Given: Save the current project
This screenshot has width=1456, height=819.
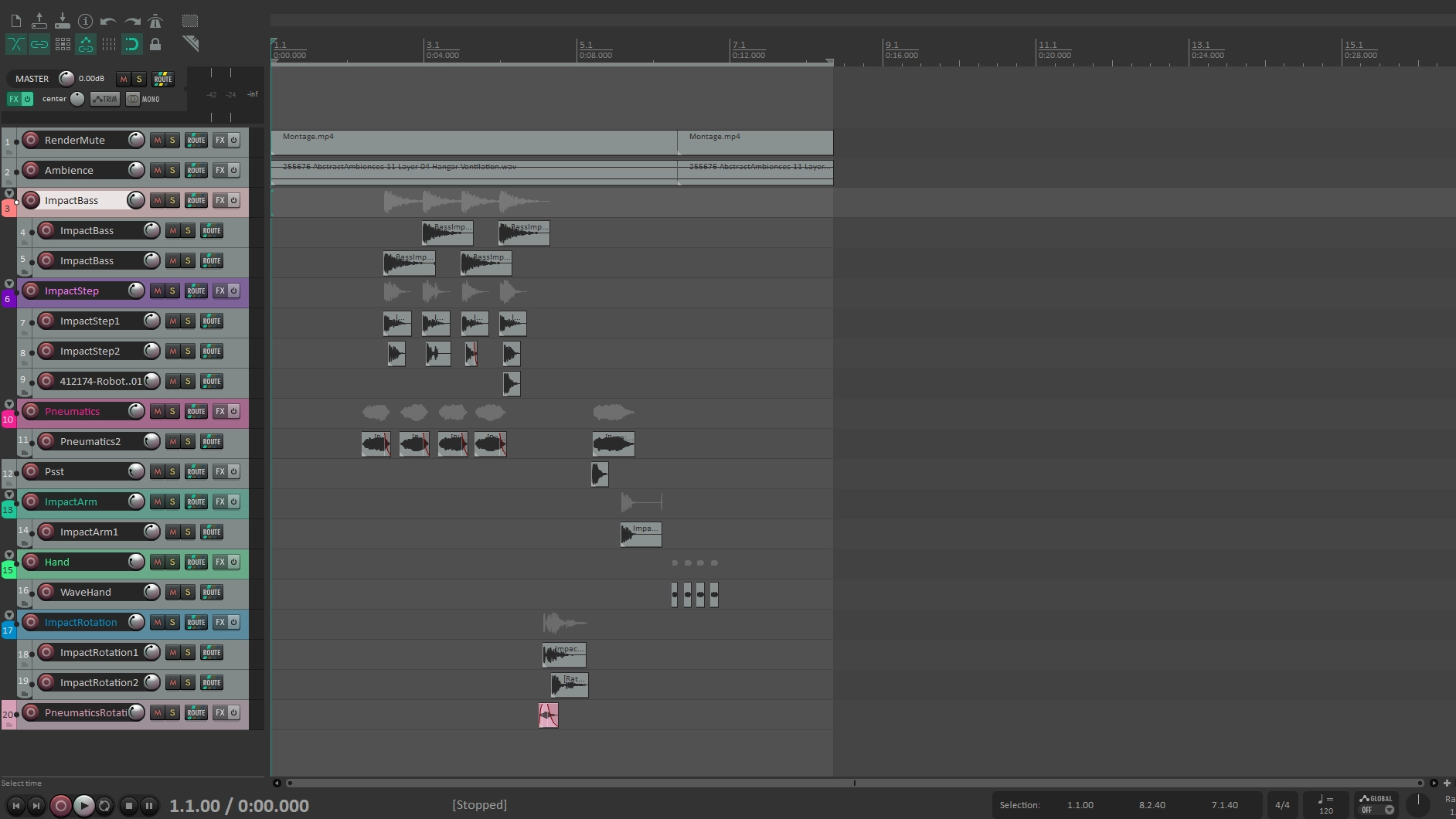Looking at the screenshot, I should 63,21.
